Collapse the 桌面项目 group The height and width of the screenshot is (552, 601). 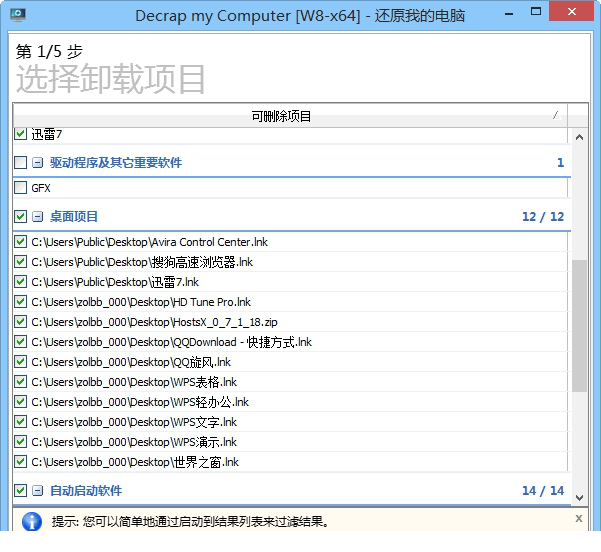coord(37,217)
